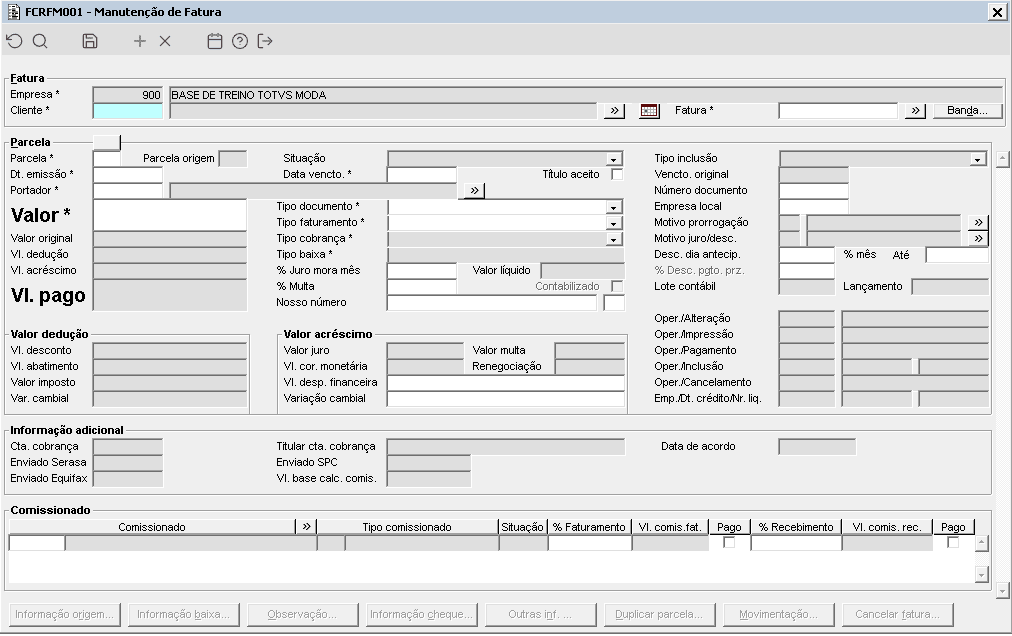The height and width of the screenshot is (636, 1012).
Task: Click the Vl. desp. financeira field
Action: (505, 382)
